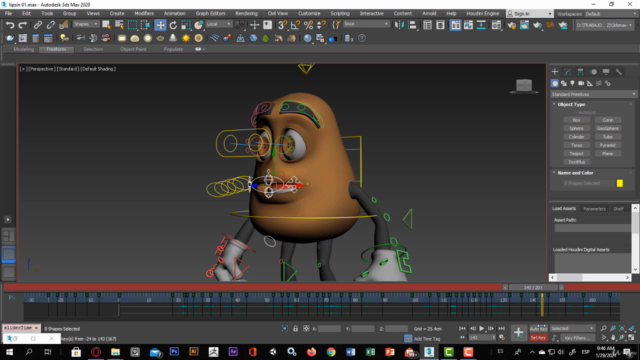640x360 pixels.
Task: Collapse the Object Type rollout
Action: 571,104
